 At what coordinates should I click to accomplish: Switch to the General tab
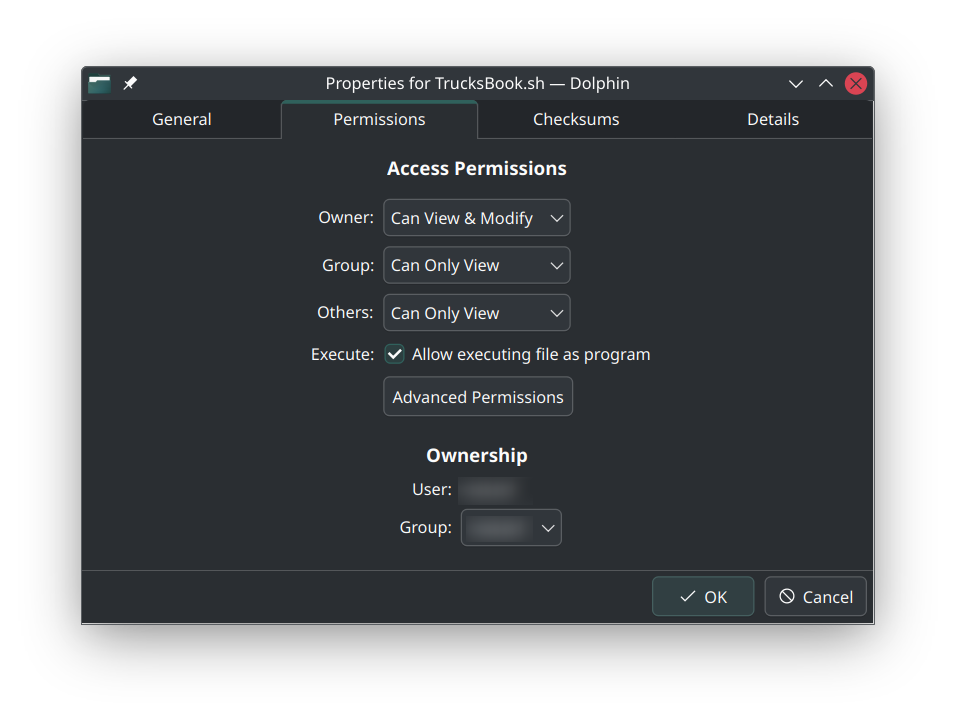181,120
